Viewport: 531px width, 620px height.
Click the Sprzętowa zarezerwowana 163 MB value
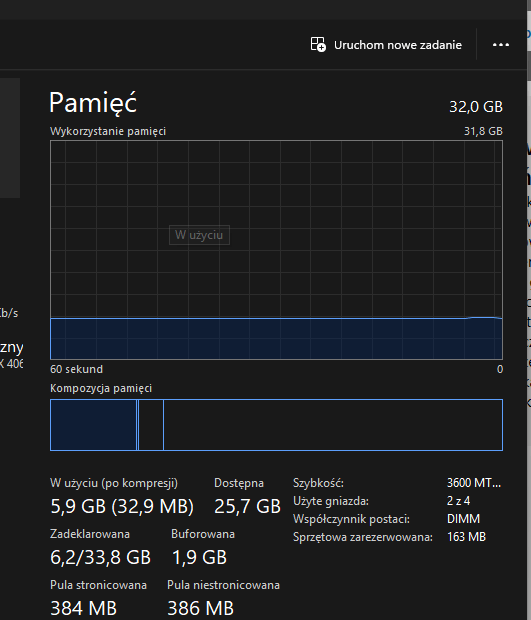pos(466,537)
